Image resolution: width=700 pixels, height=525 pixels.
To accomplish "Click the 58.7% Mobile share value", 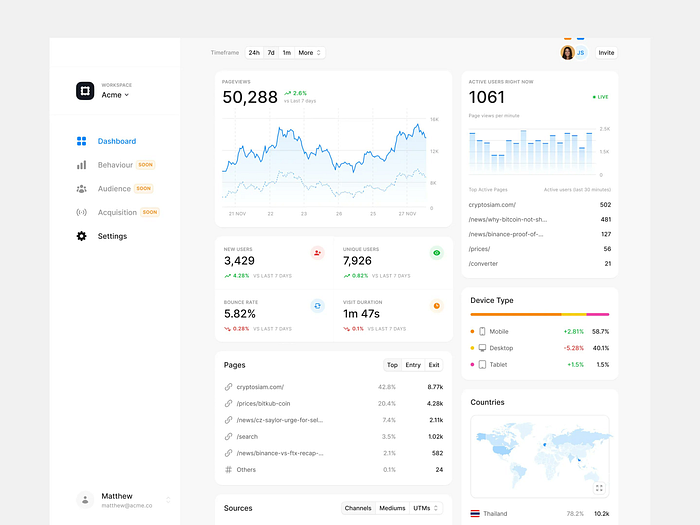I will tap(600, 331).
